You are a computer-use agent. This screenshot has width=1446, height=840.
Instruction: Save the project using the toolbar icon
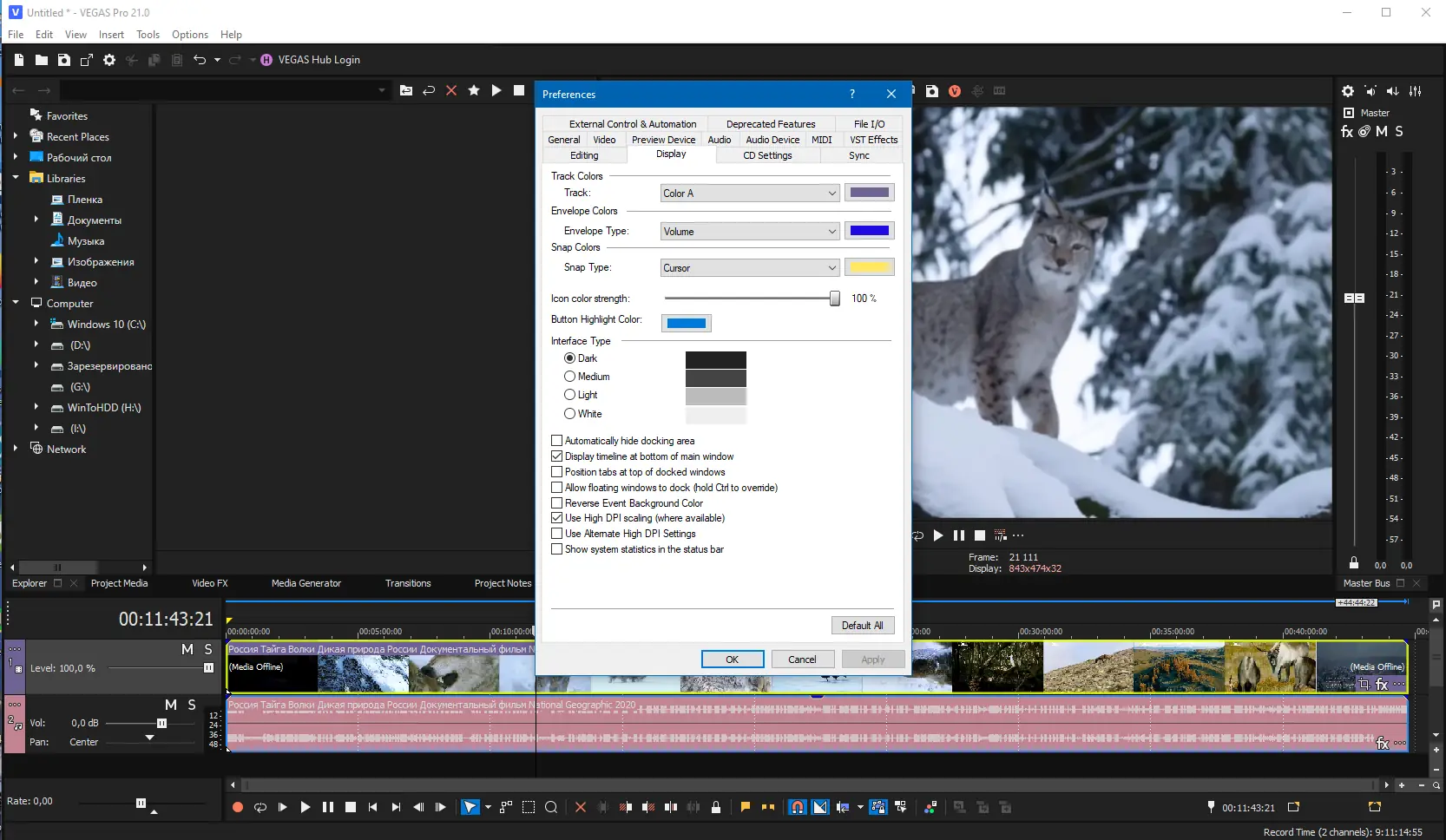[64, 60]
